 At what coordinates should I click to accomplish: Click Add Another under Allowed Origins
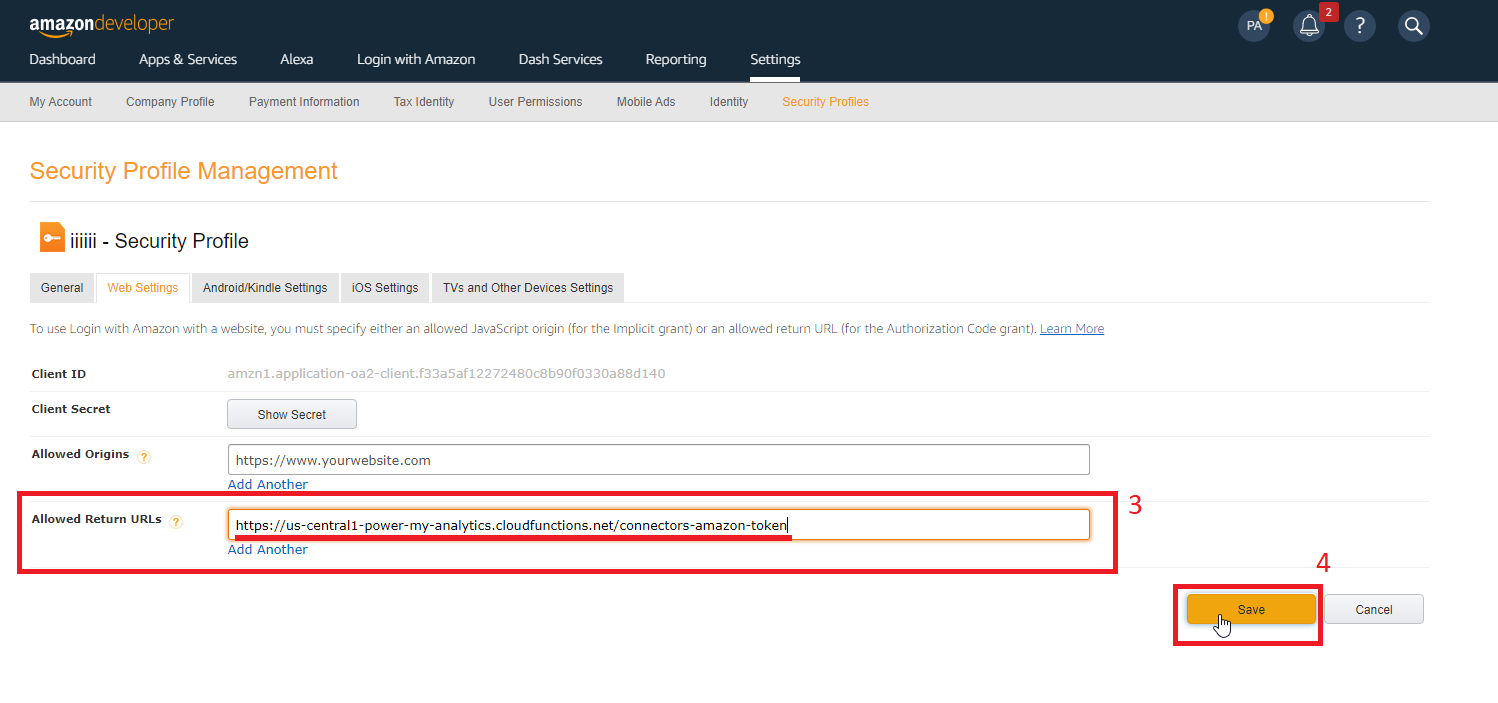pos(268,484)
